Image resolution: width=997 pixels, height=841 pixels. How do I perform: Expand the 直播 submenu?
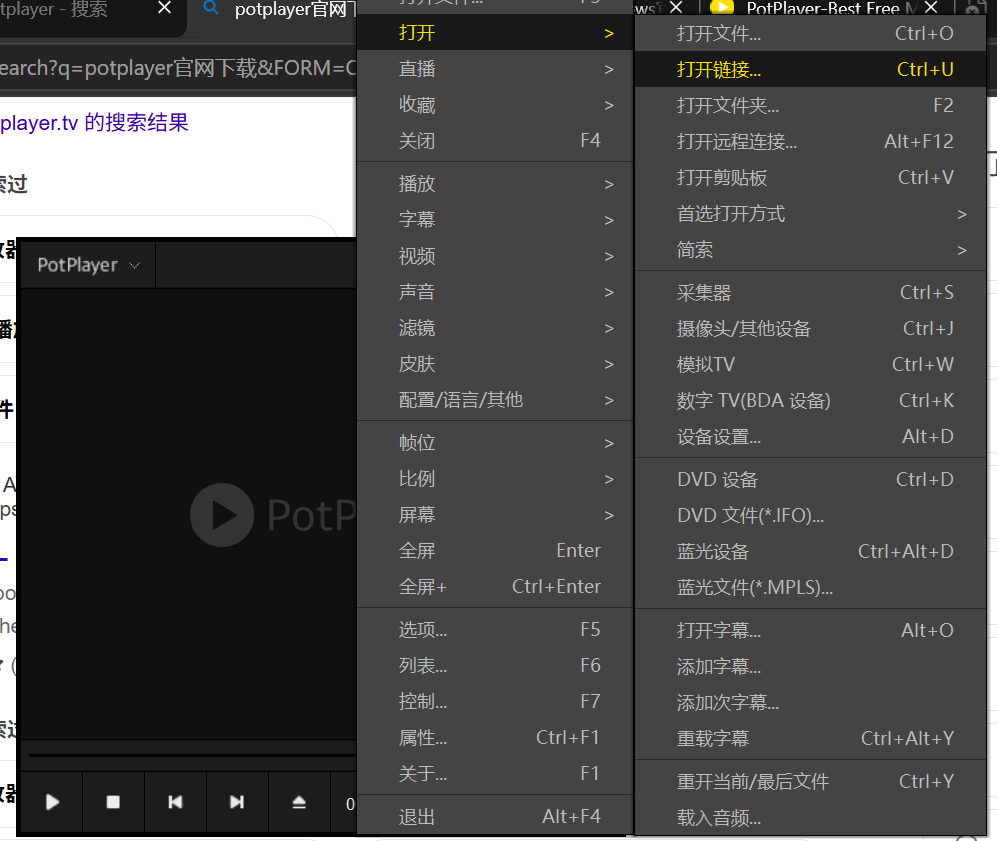[x=495, y=69]
